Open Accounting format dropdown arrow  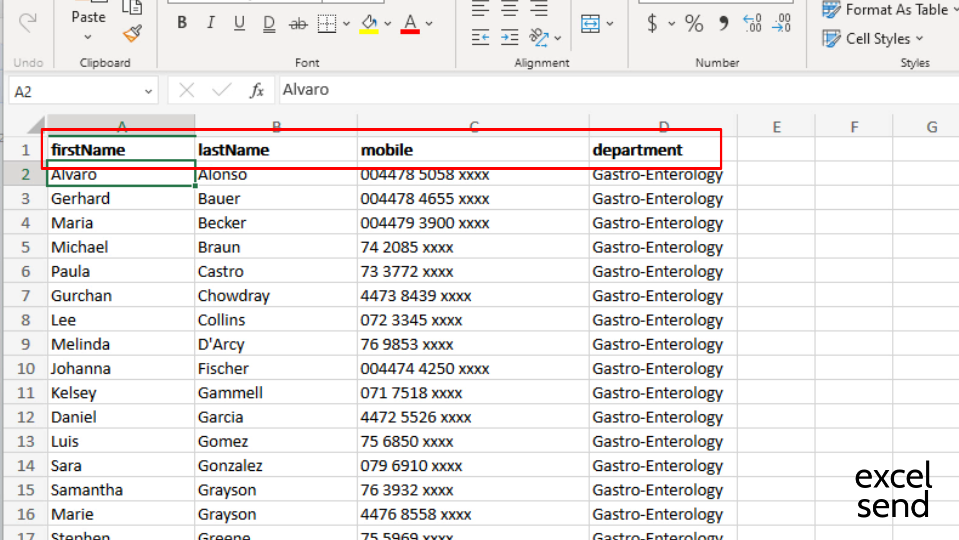pyautogui.click(x=672, y=24)
